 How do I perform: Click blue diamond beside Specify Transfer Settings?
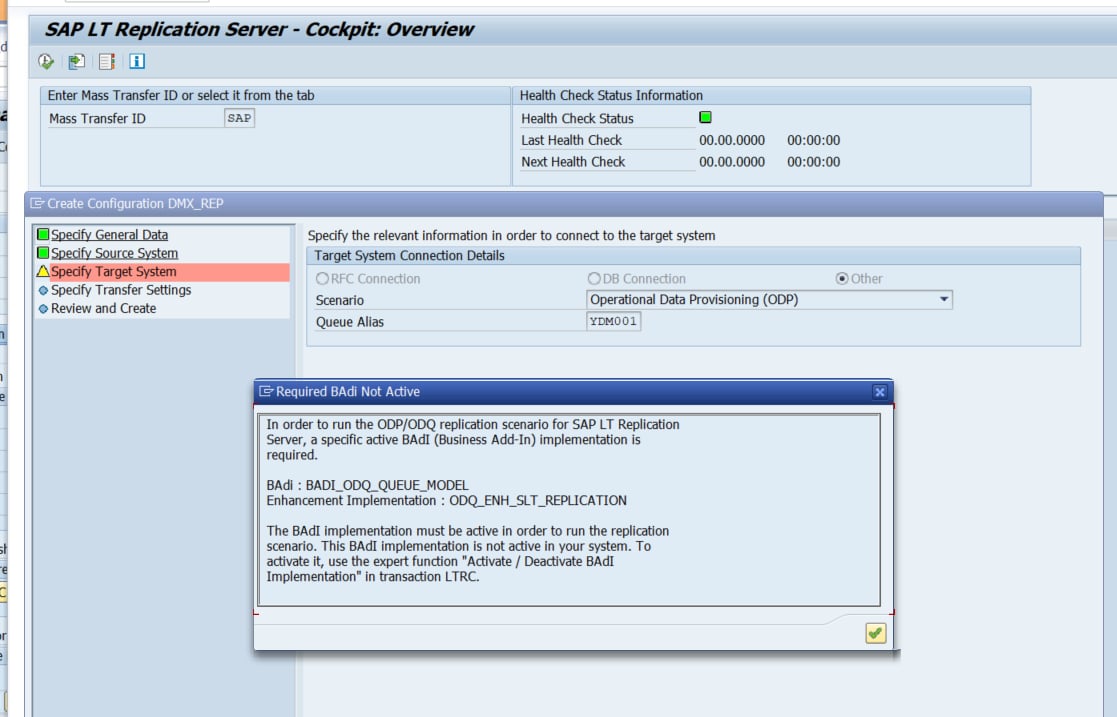pos(43,290)
